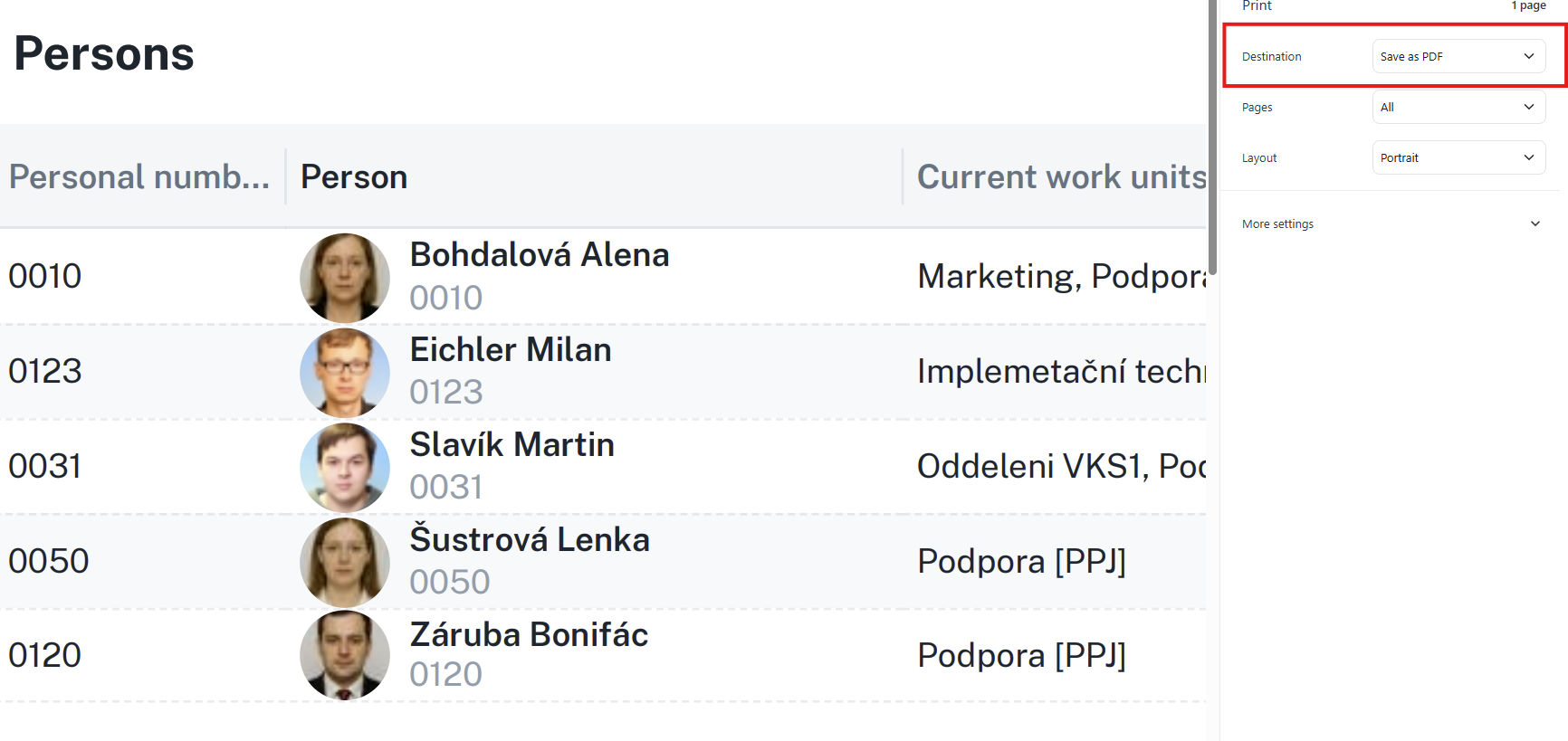
Task: Click the name Bohdalová Alena
Action: [x=539, y=255]
